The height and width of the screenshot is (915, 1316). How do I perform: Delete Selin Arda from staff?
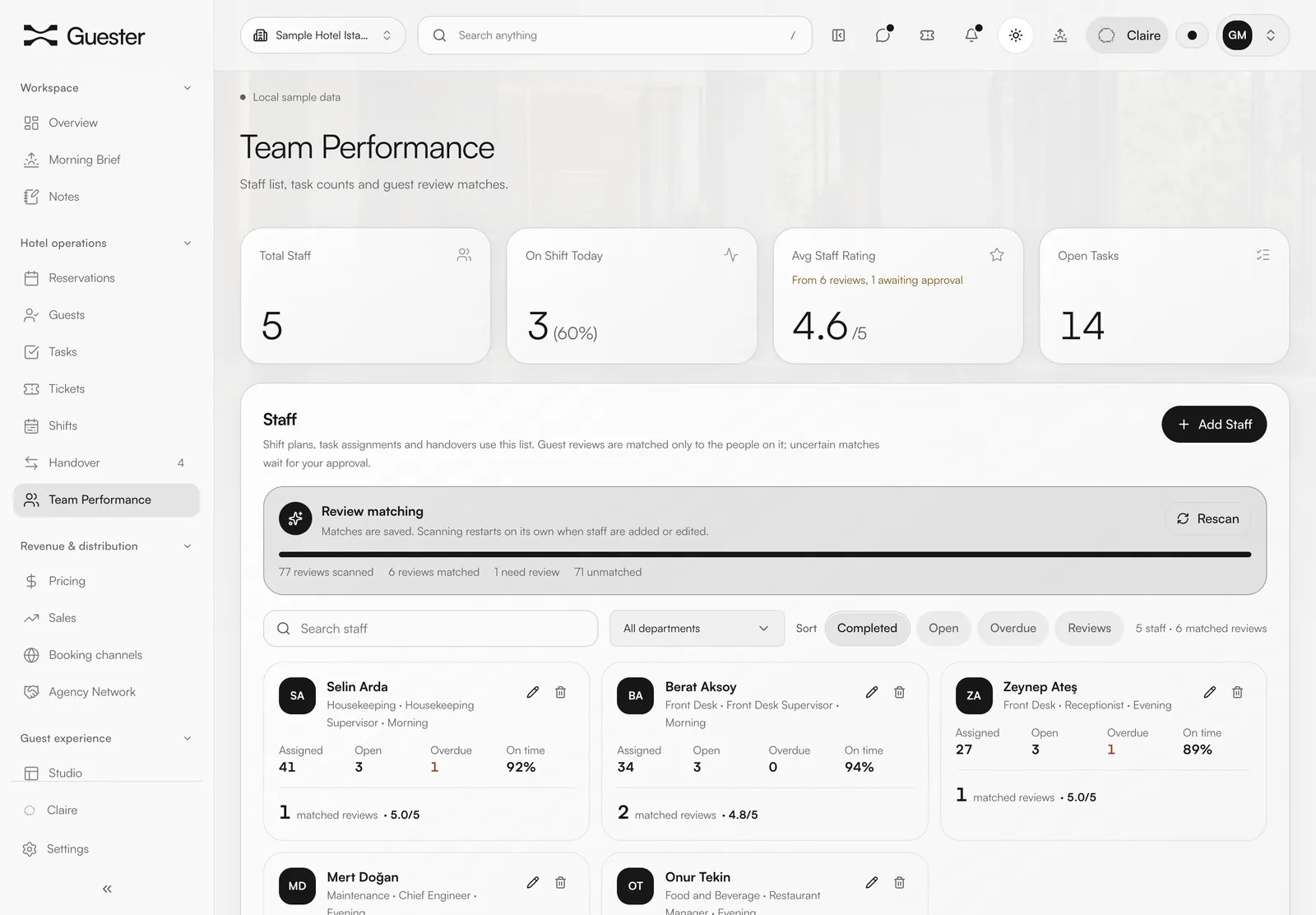pyautogui.click(x=560, y=692)
